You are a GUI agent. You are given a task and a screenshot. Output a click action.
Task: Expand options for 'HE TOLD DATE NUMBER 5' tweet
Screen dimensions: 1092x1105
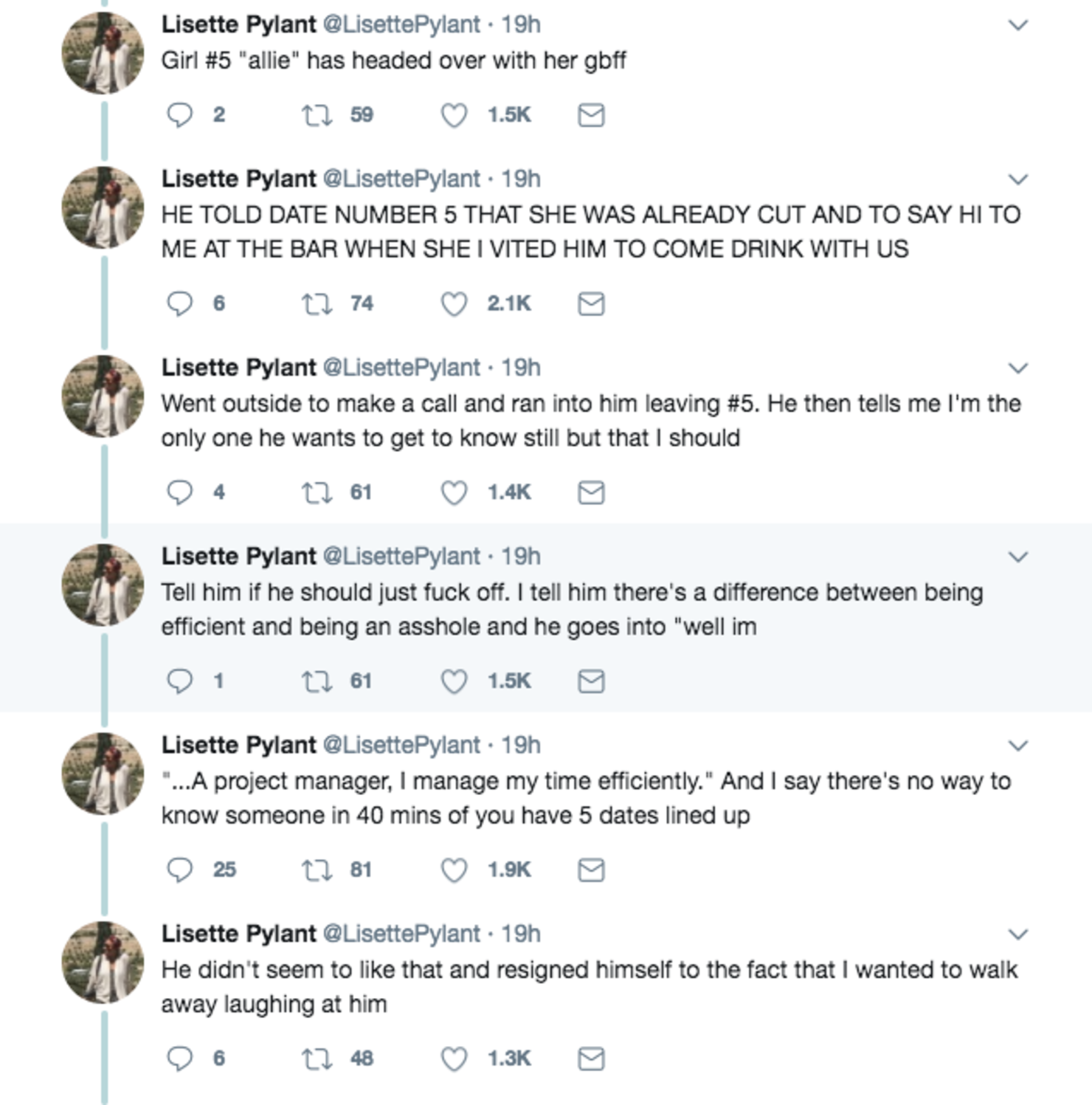coord(1018,179)
